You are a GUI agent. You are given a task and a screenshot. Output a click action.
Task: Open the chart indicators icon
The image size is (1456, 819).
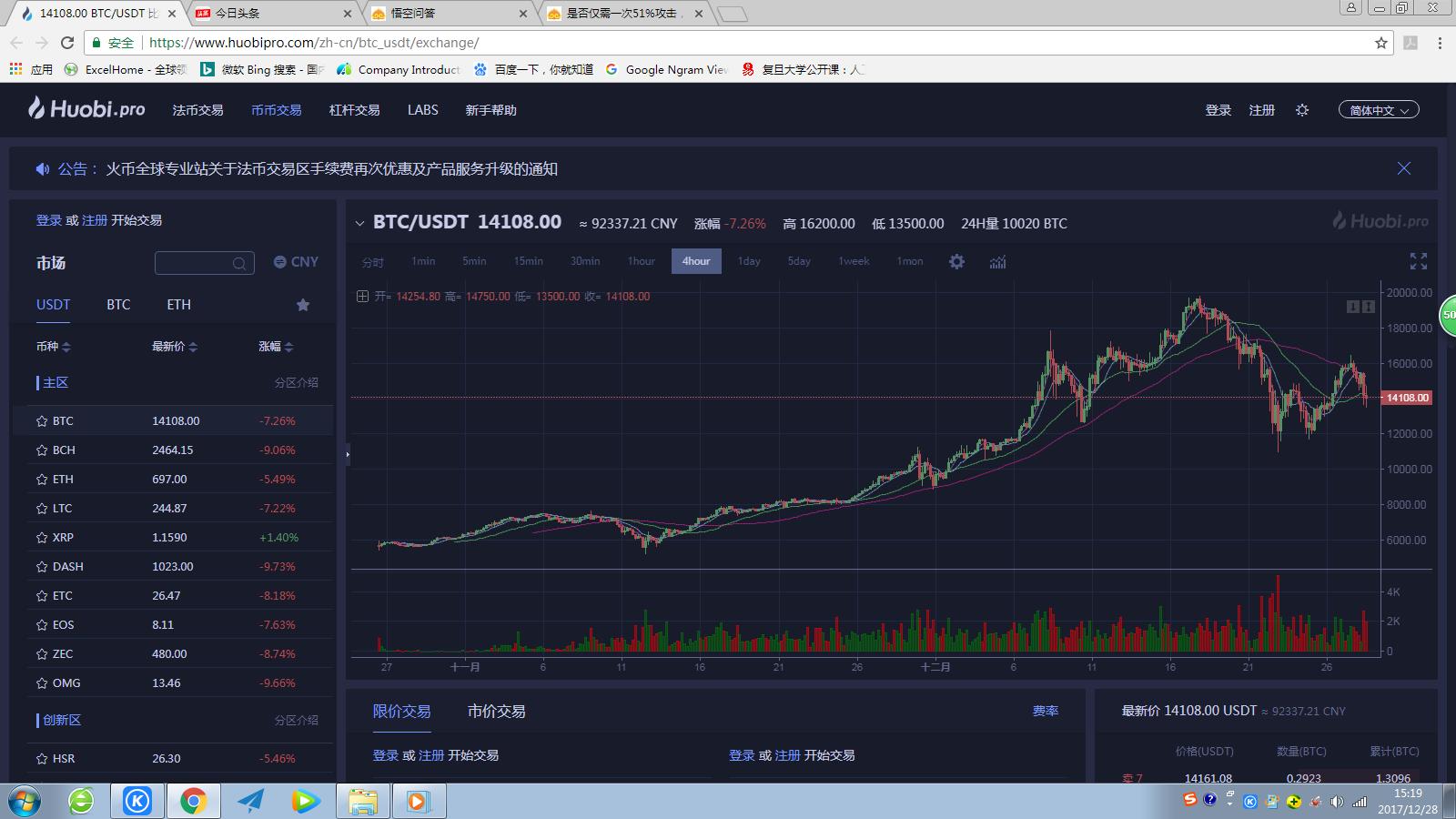[x=997, y=262]
